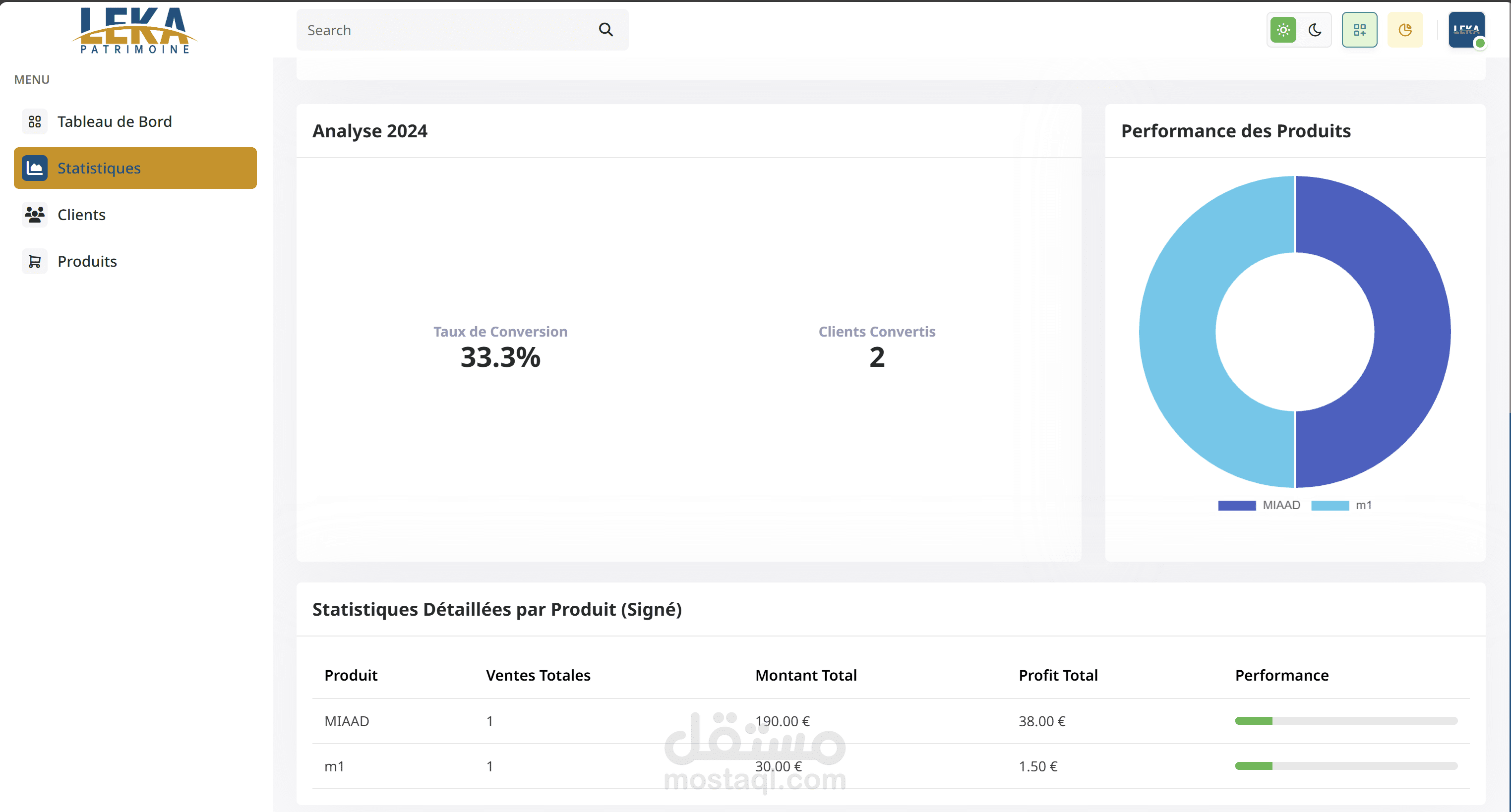Click the Produits cart icon
The width and height of the screenshot is (1511, 812).
[x=35, y=261]
